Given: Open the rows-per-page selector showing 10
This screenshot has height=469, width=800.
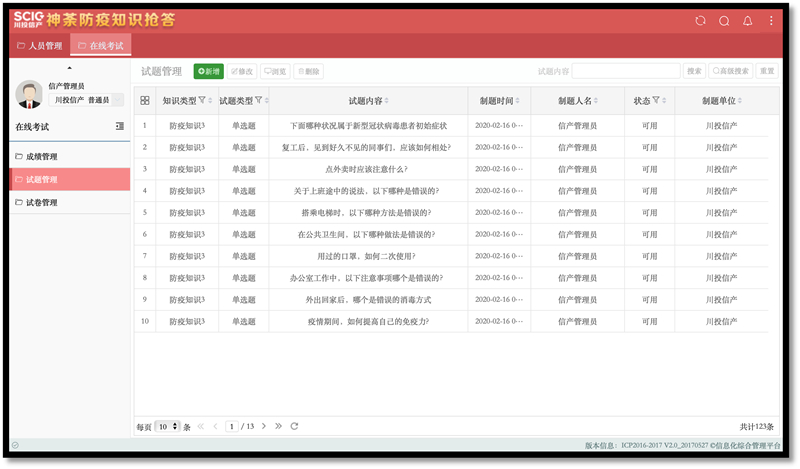Looking at the screenshot, I should 168,426.
